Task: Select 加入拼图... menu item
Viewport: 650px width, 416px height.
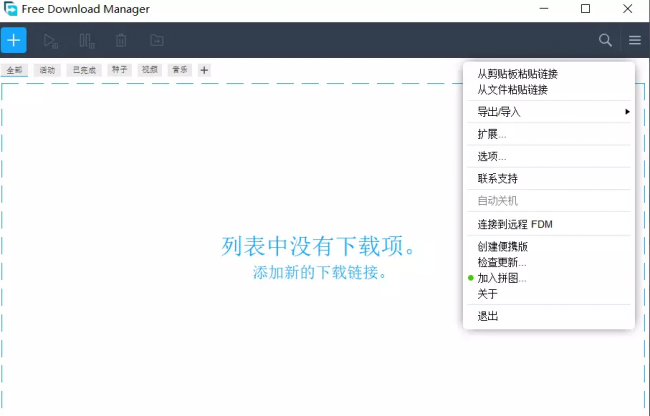Action: [x=548, y=278]
